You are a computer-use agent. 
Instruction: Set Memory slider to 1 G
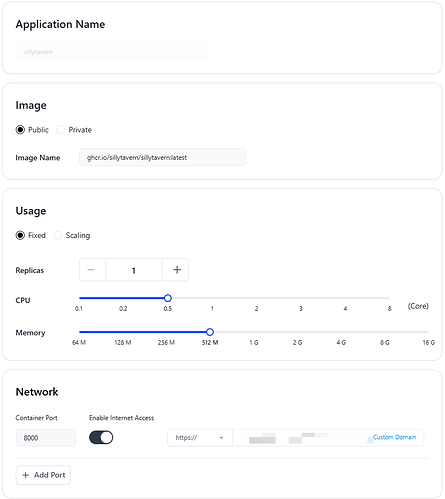[x=254, y=332]
